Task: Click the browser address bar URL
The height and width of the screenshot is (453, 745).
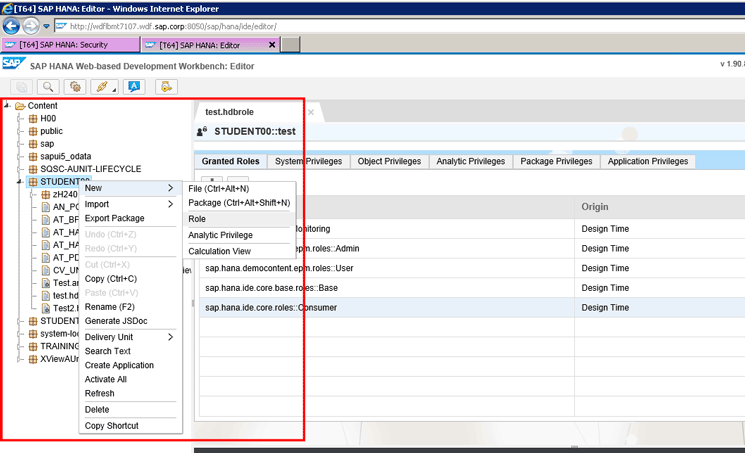Action: [x=173, y=26]
